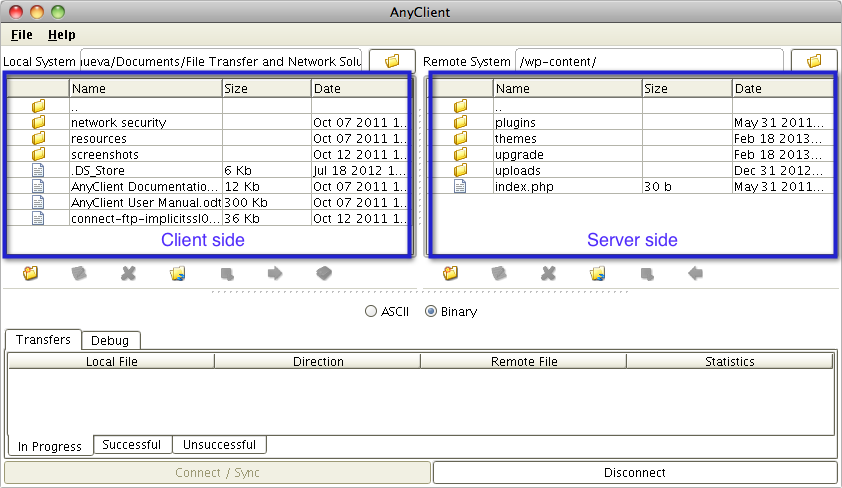Click the local rename pencil toolbar icon

79,273
